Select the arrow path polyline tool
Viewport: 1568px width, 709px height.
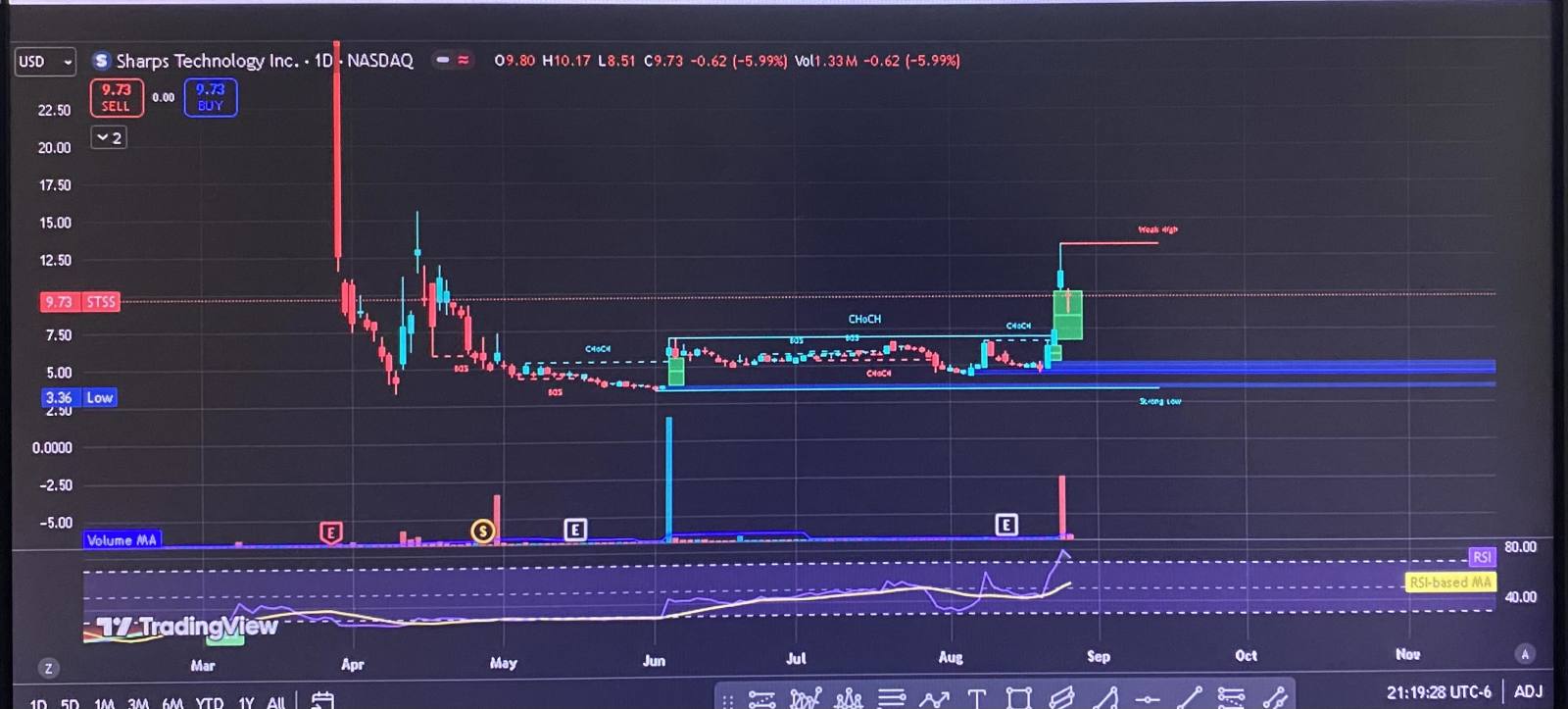point(934,698)
